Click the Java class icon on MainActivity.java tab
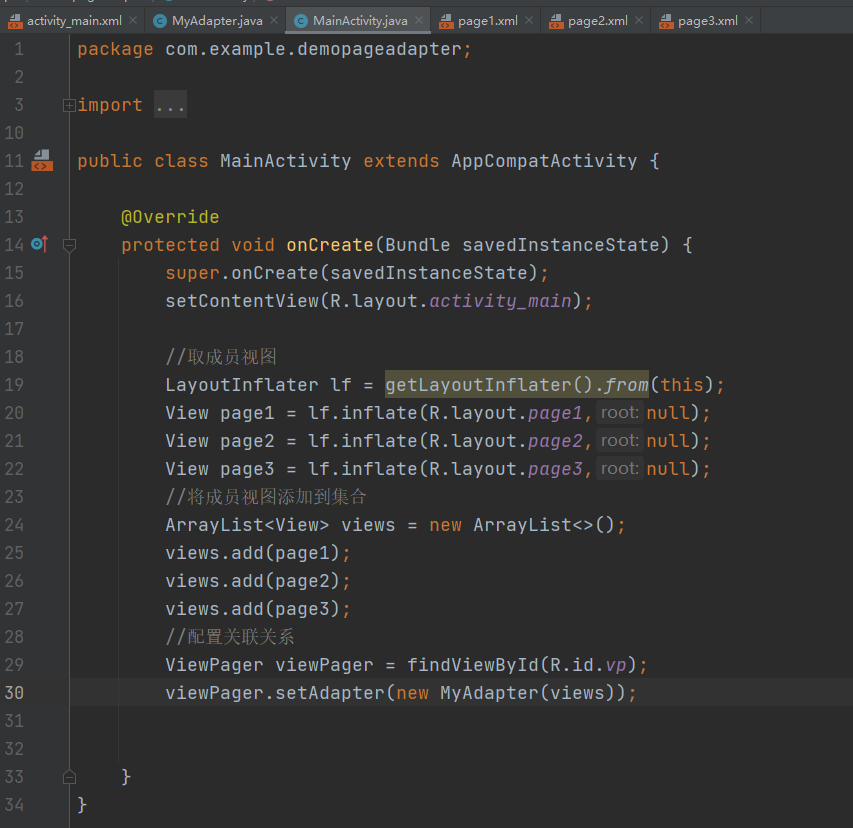This screenshot has width=853, height=828. tap(301, 21)
